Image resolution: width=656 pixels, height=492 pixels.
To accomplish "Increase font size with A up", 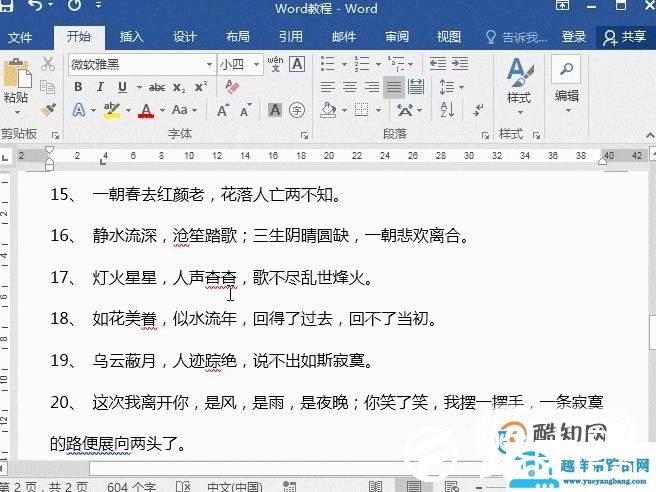I will (223, 110).
